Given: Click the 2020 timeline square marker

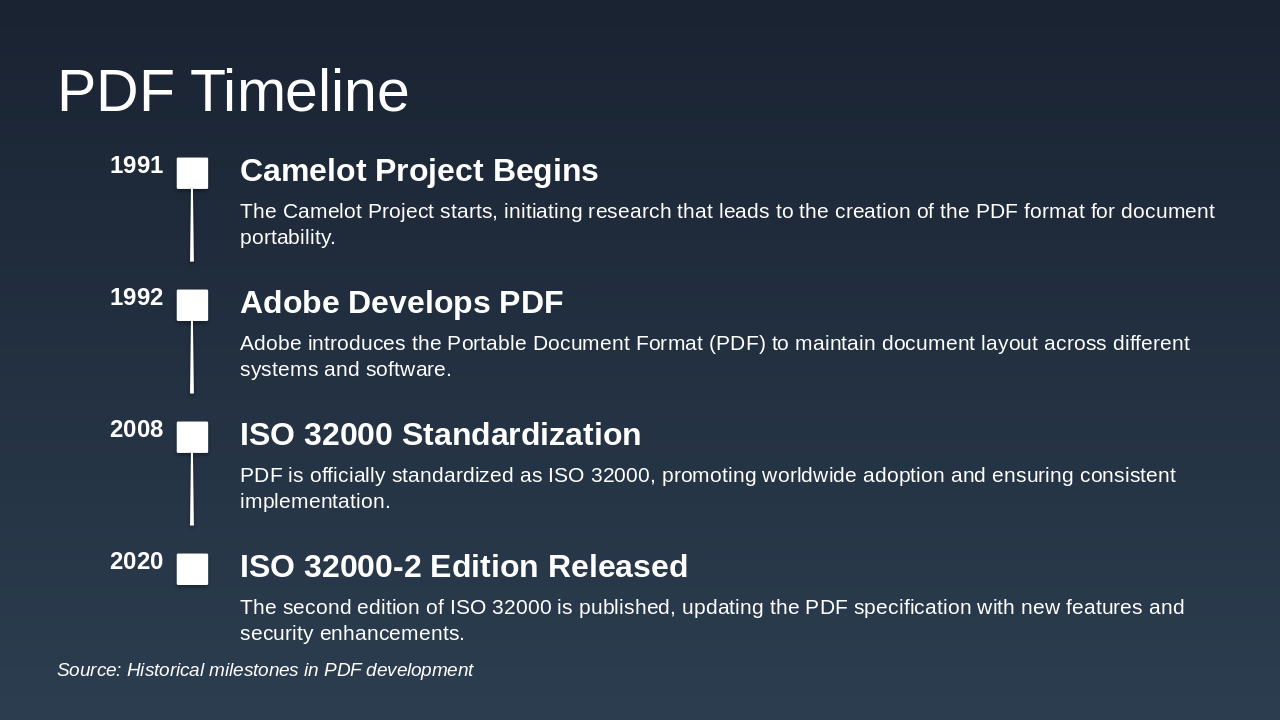Looking at the screenshot, I should tap(192, 569).
